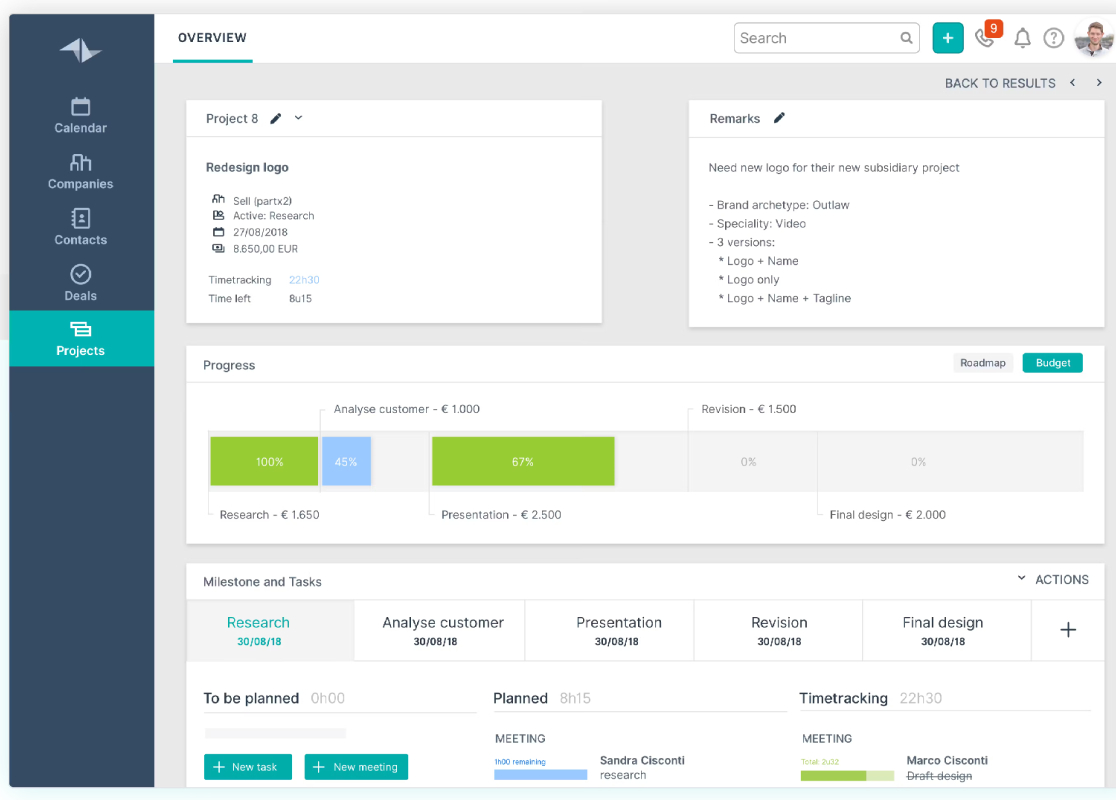Open the Deals section
1116x800 pixels.
click(x=80, y=283)
